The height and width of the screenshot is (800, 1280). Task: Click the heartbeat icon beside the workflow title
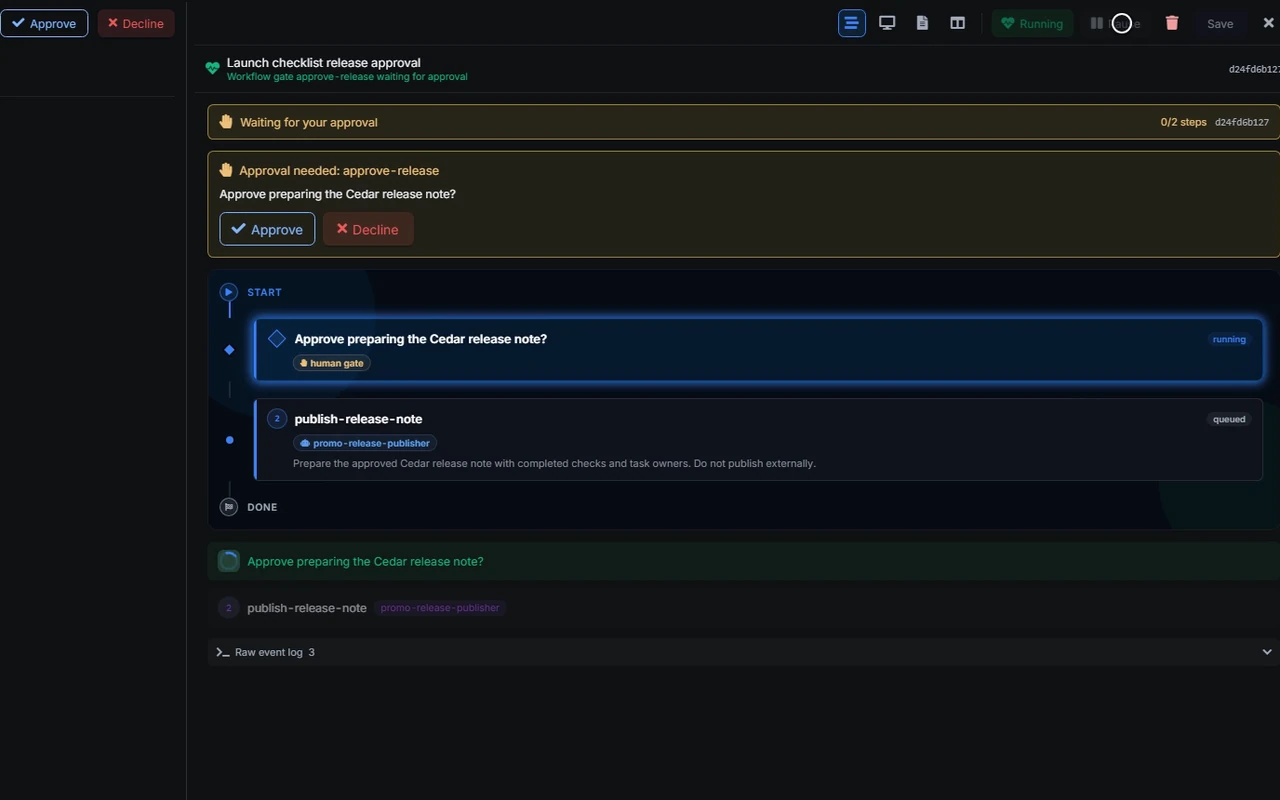(x=212, y=69)
